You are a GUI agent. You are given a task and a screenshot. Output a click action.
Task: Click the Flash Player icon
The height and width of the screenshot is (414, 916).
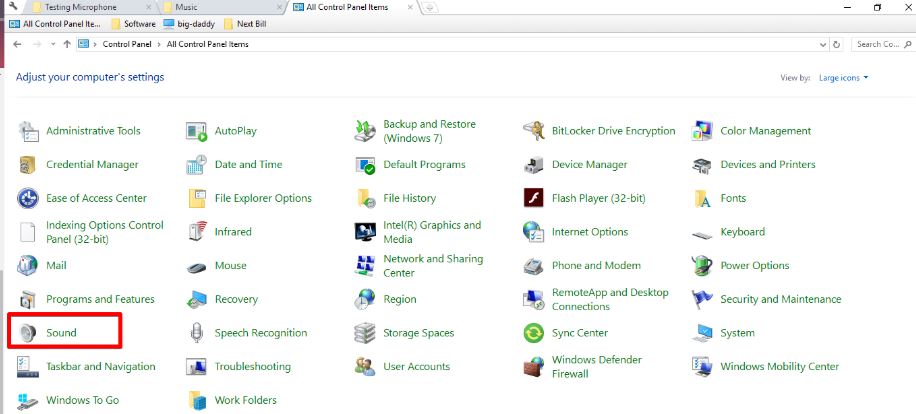pyautogui.click(x=534, y=199)
